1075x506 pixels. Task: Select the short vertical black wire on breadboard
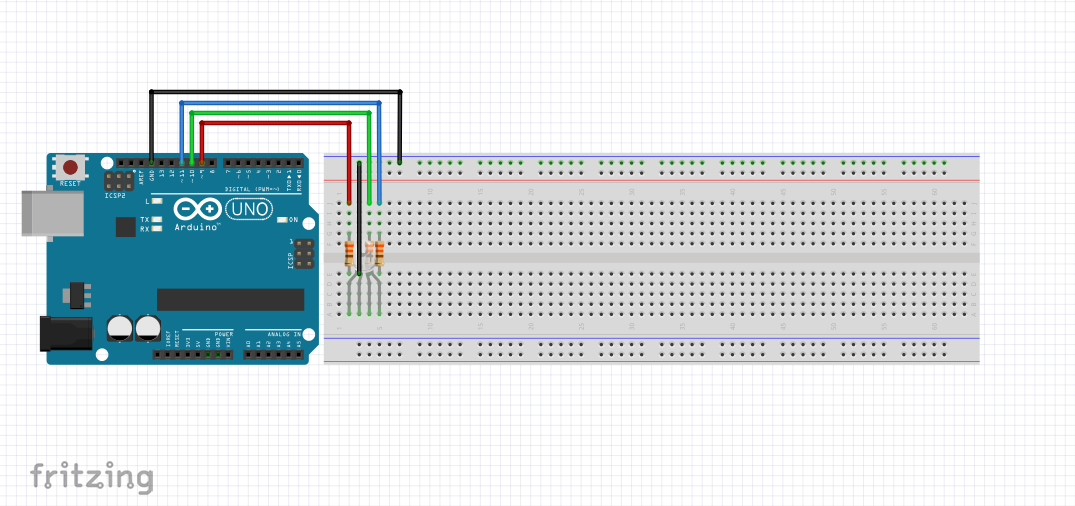click(x=359, y=218)
